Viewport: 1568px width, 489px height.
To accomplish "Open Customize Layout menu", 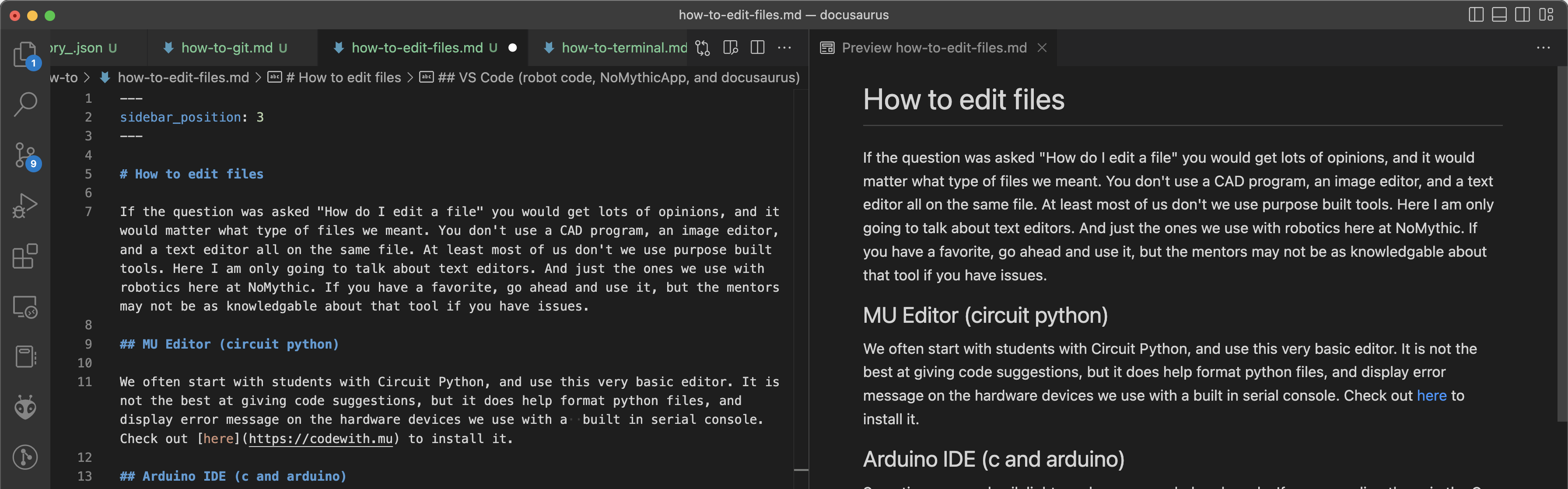I will click(1546, 14).
